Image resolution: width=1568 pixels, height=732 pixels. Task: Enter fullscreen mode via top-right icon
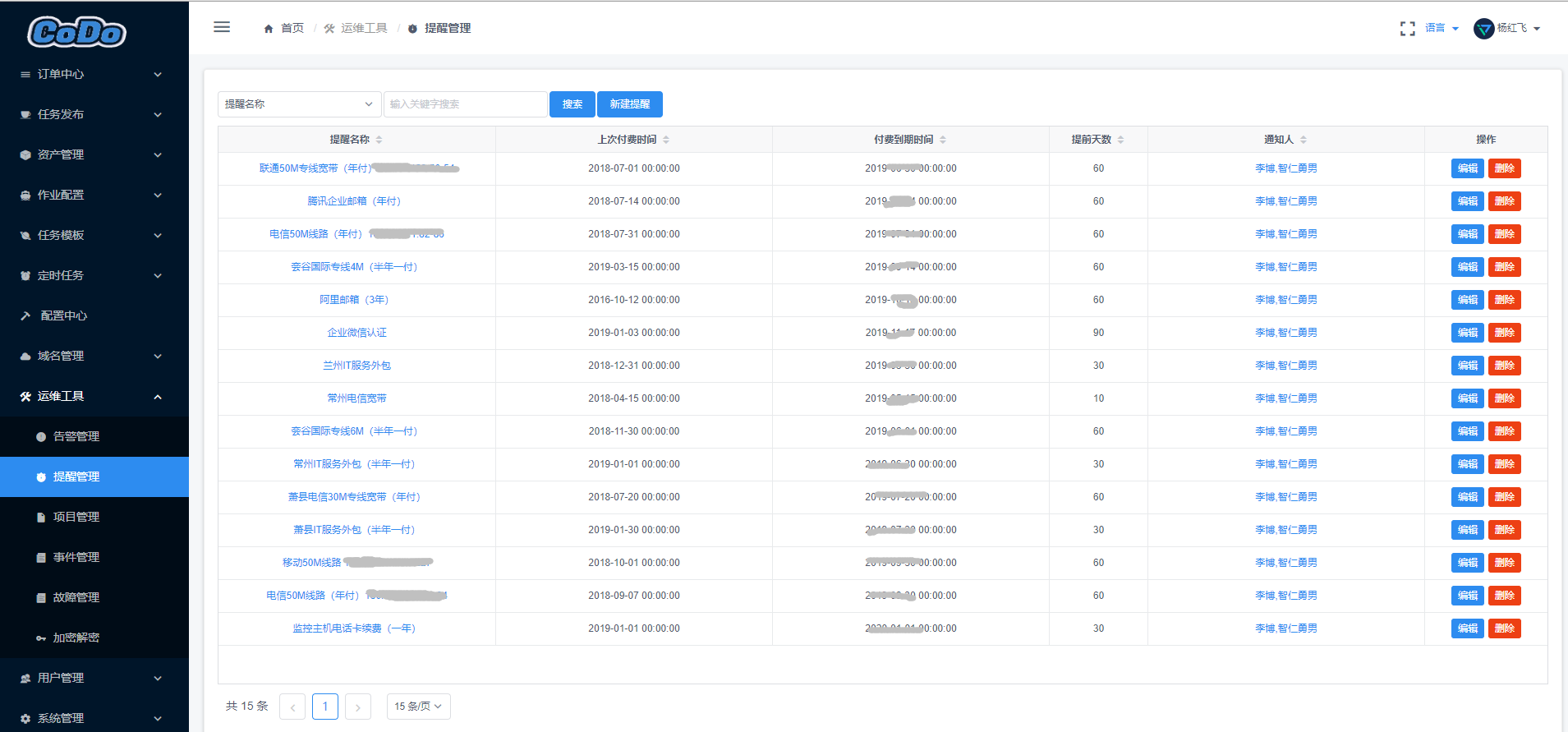click(x=1408, y=29)
